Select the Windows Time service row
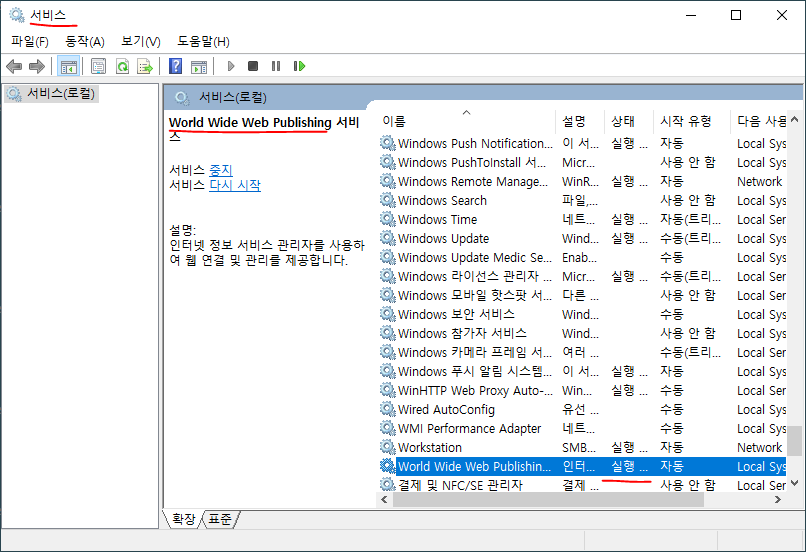 pos(582,219)
